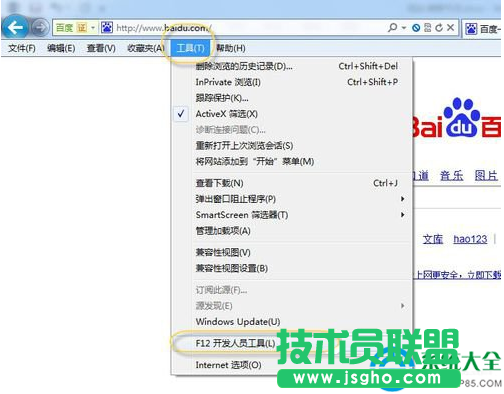Click the Stop (X) icon in address bar

click(x=450, y=27)
